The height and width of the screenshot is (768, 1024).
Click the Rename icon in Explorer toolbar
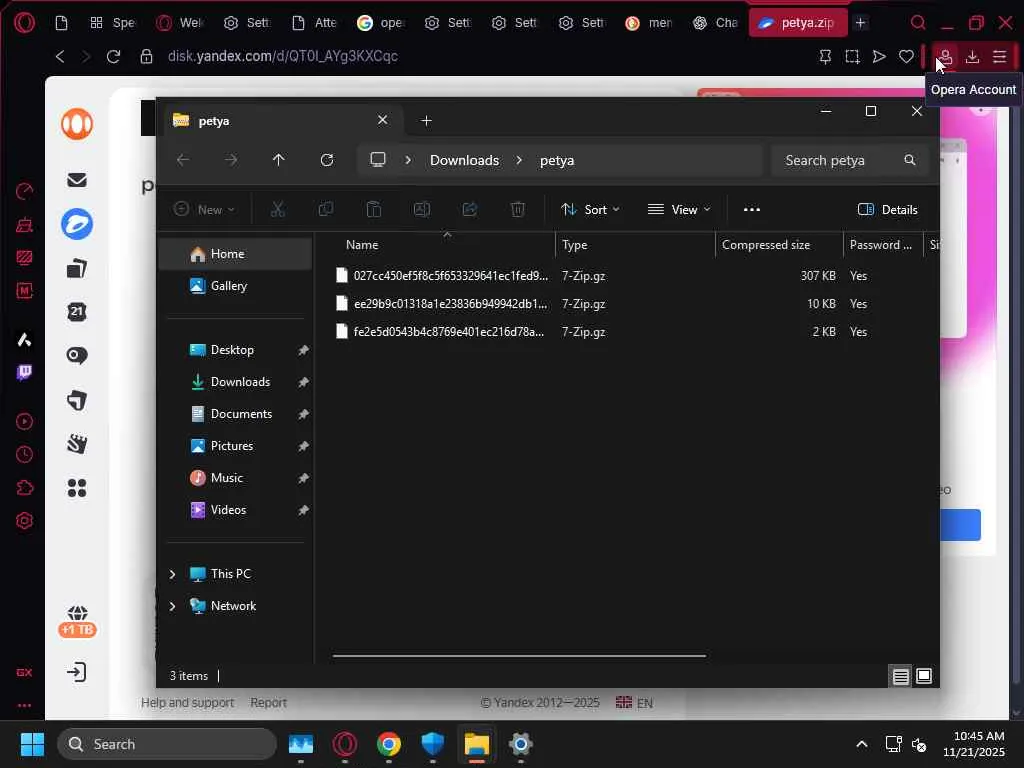tap(421, 210)
